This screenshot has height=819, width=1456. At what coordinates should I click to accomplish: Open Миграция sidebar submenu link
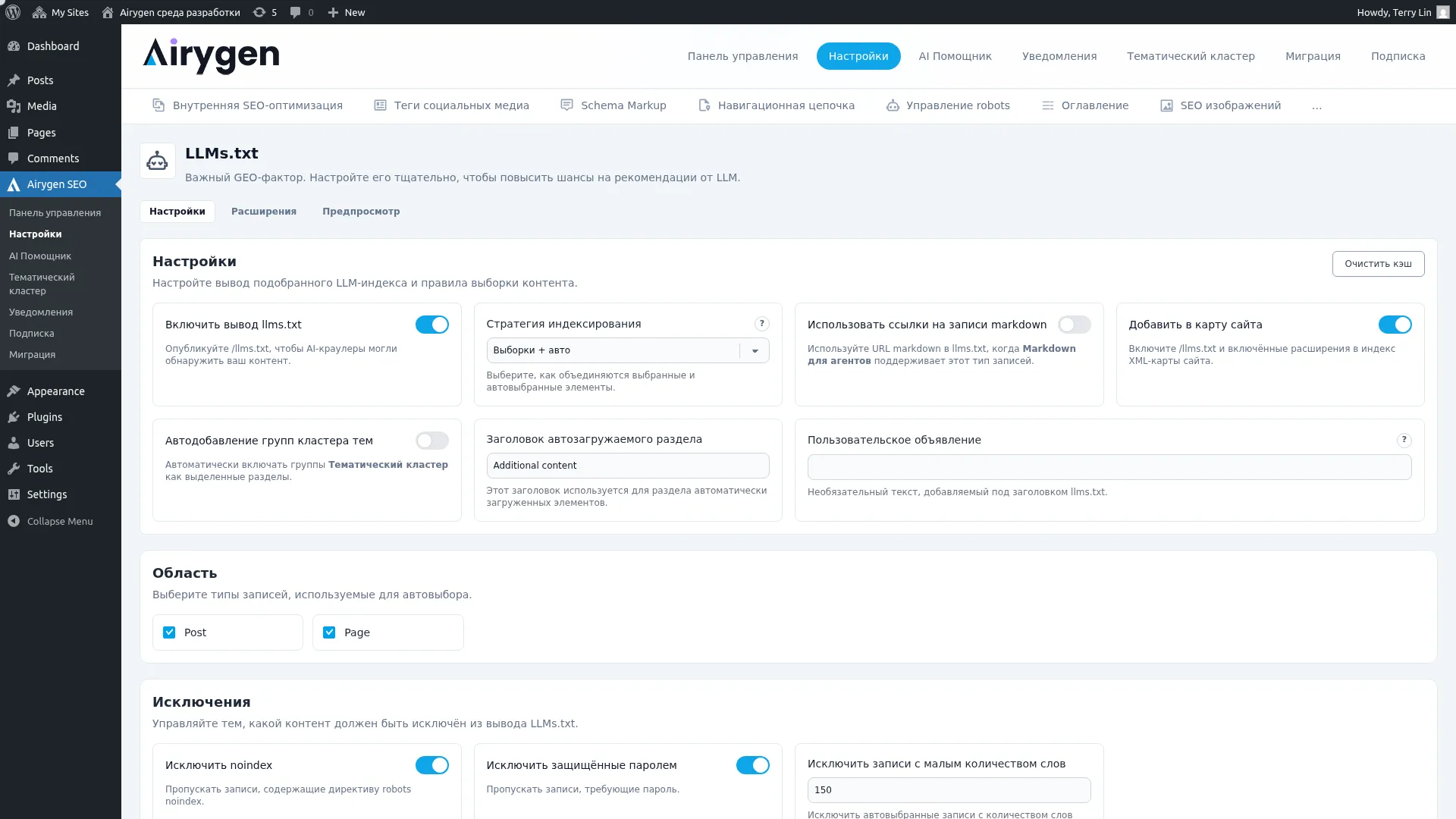[32, 355]
